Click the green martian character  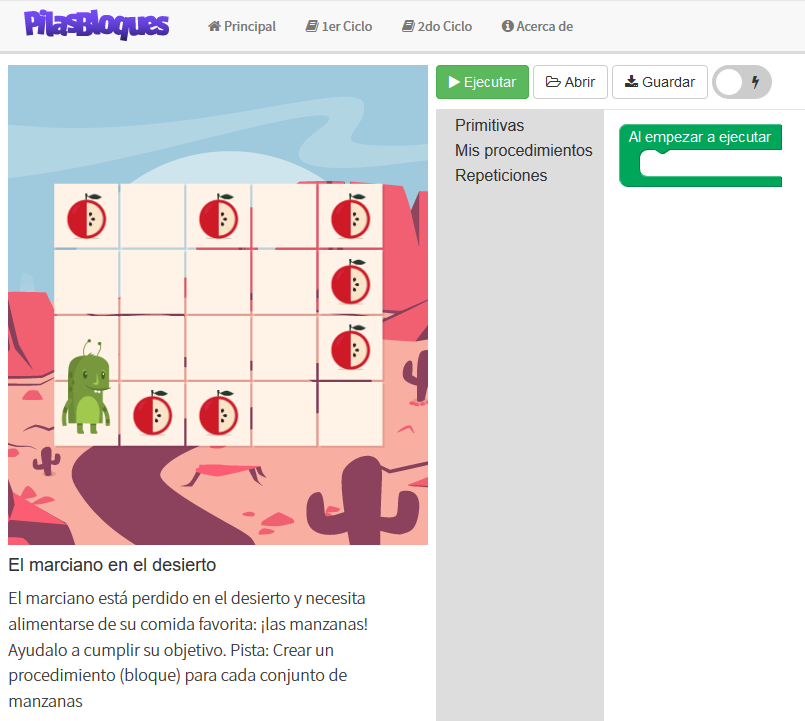pos(86,387)
